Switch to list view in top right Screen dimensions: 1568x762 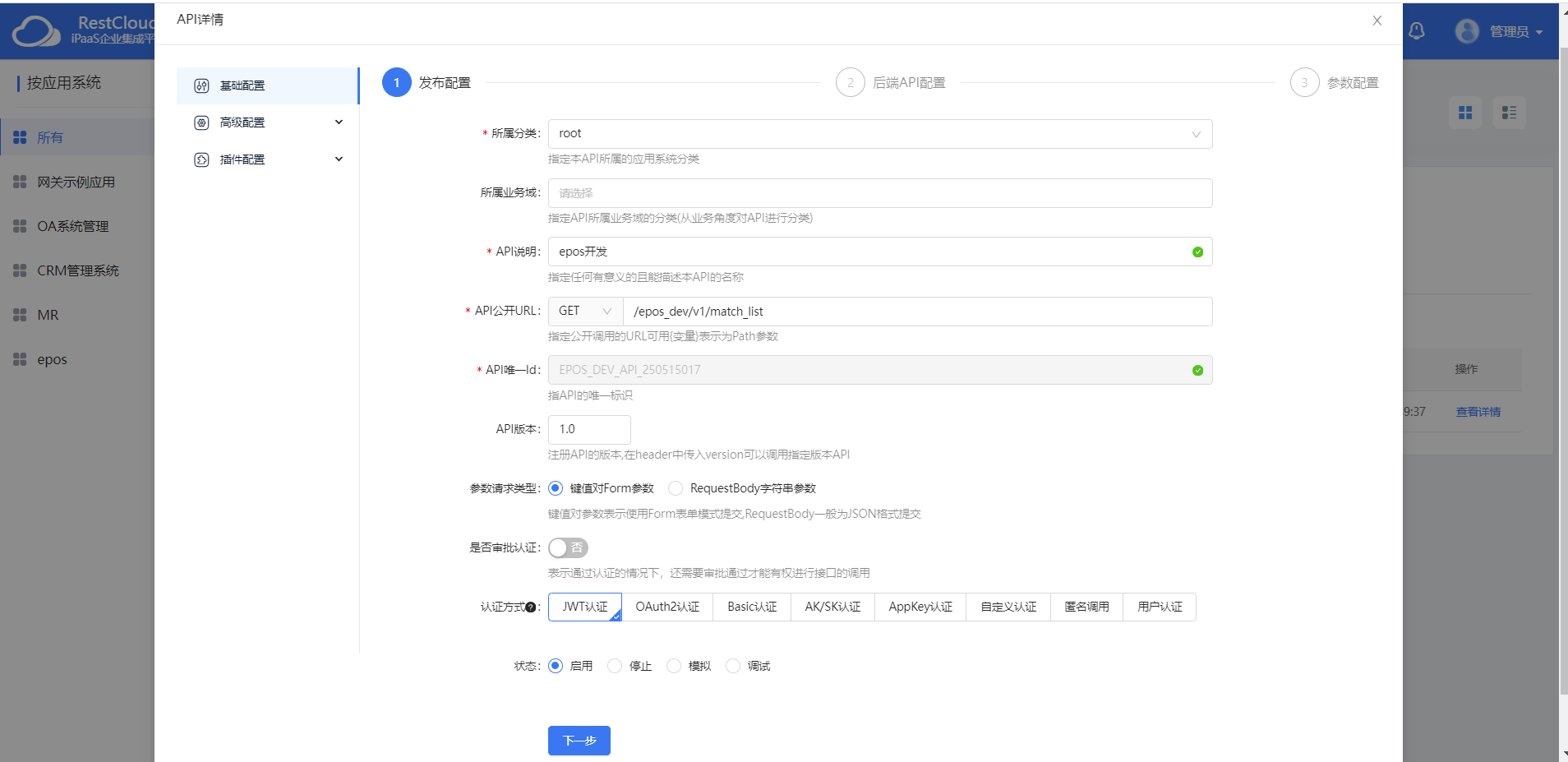coord(1510,113)
